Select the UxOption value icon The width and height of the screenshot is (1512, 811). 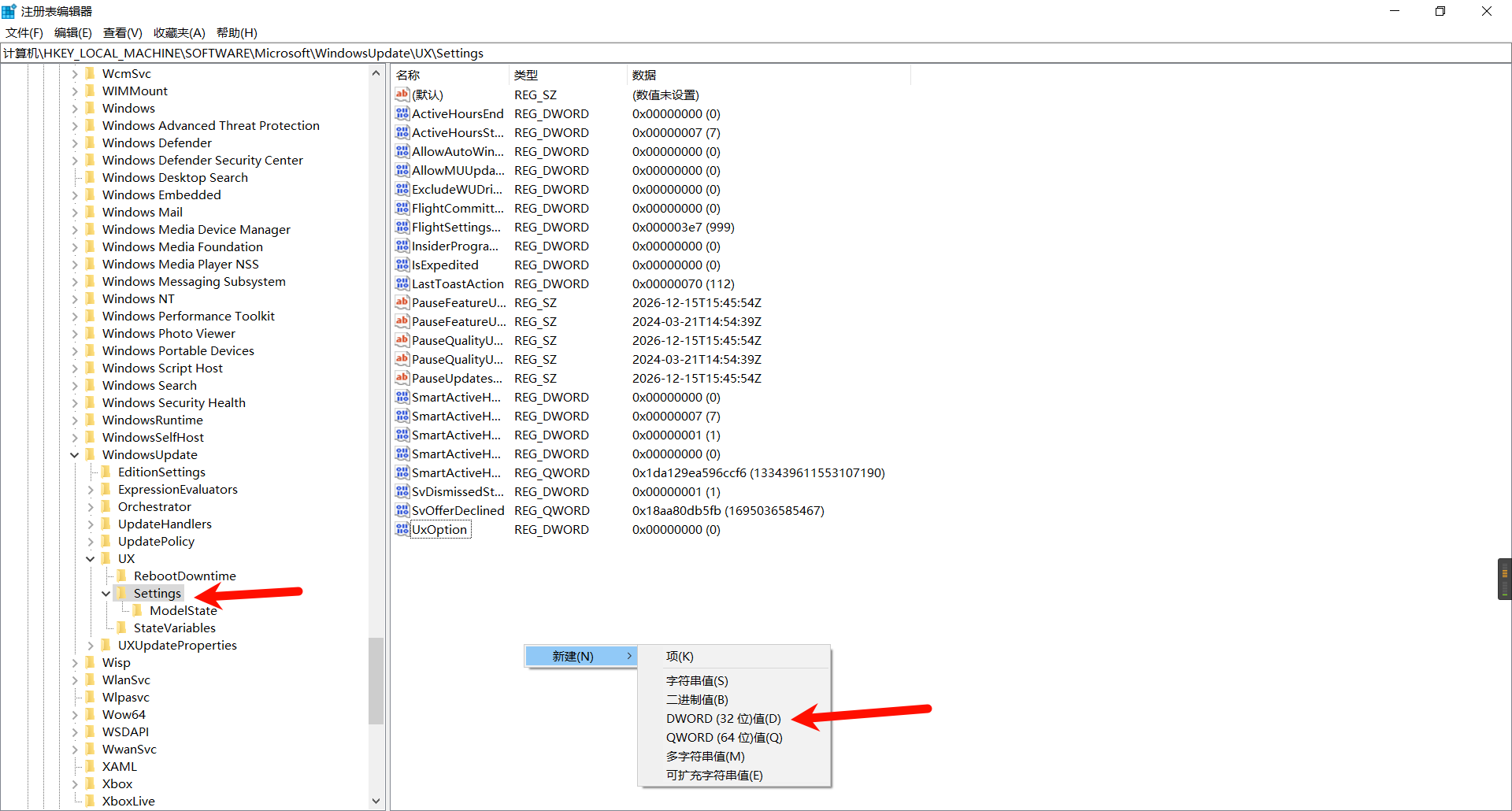[x=402, y=529]
